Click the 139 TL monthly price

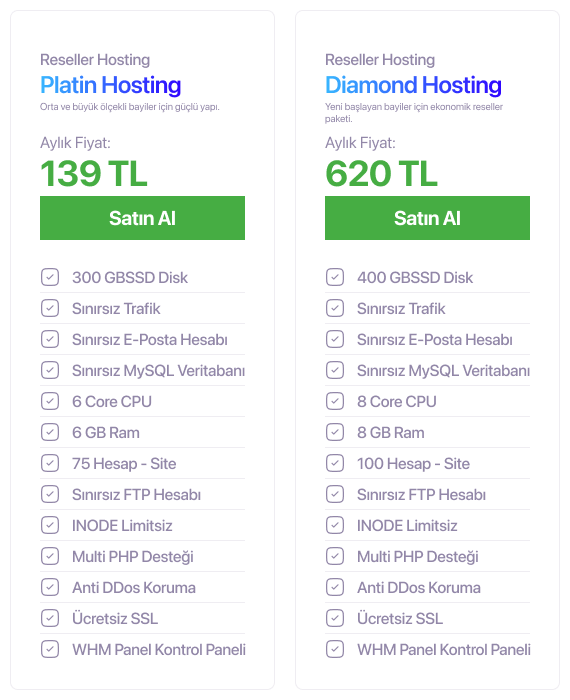point(94,173)
